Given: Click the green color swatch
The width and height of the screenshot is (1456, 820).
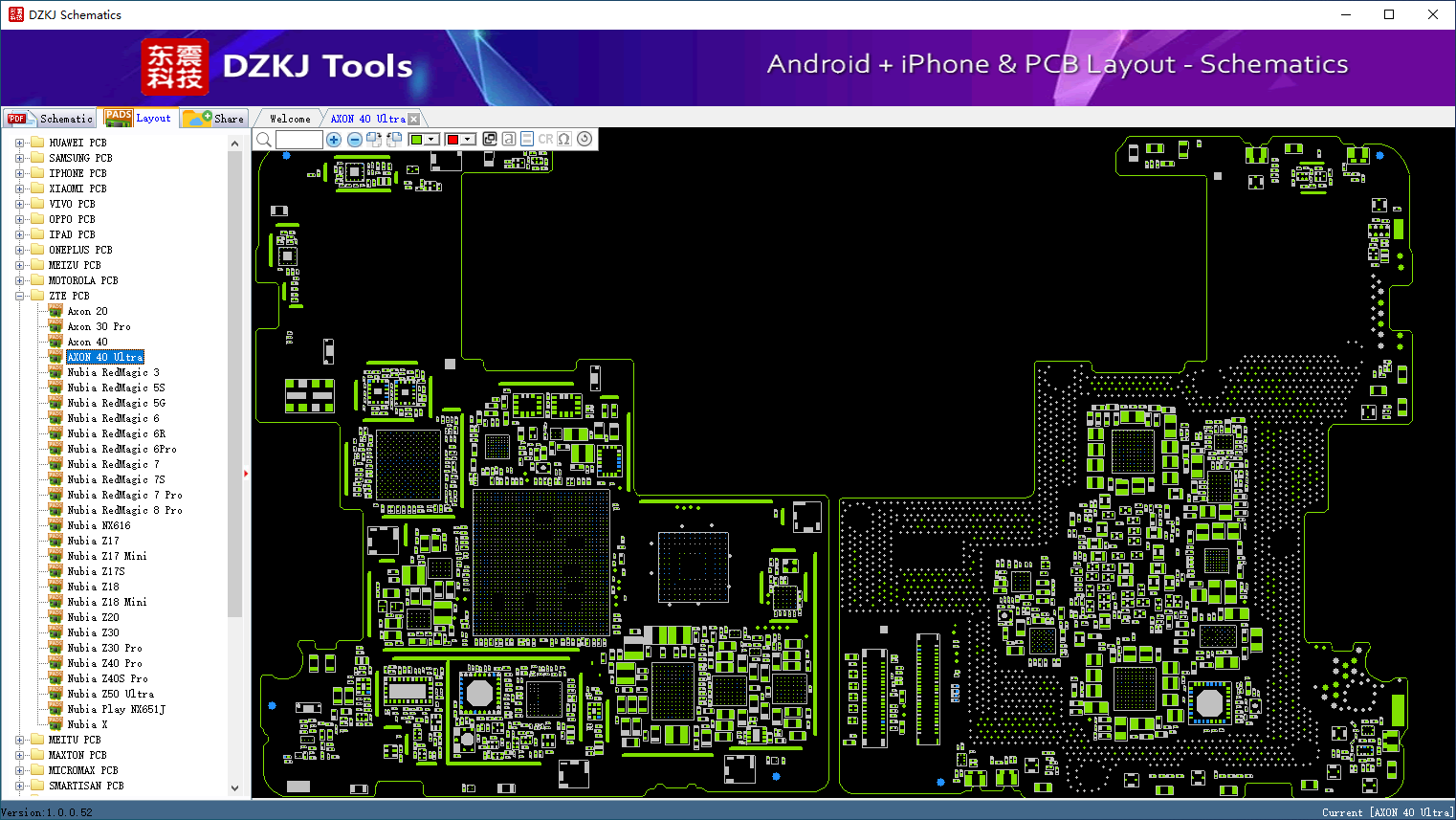Looking at the screenshot, I should pyautogui.click(x=417, y=140).
